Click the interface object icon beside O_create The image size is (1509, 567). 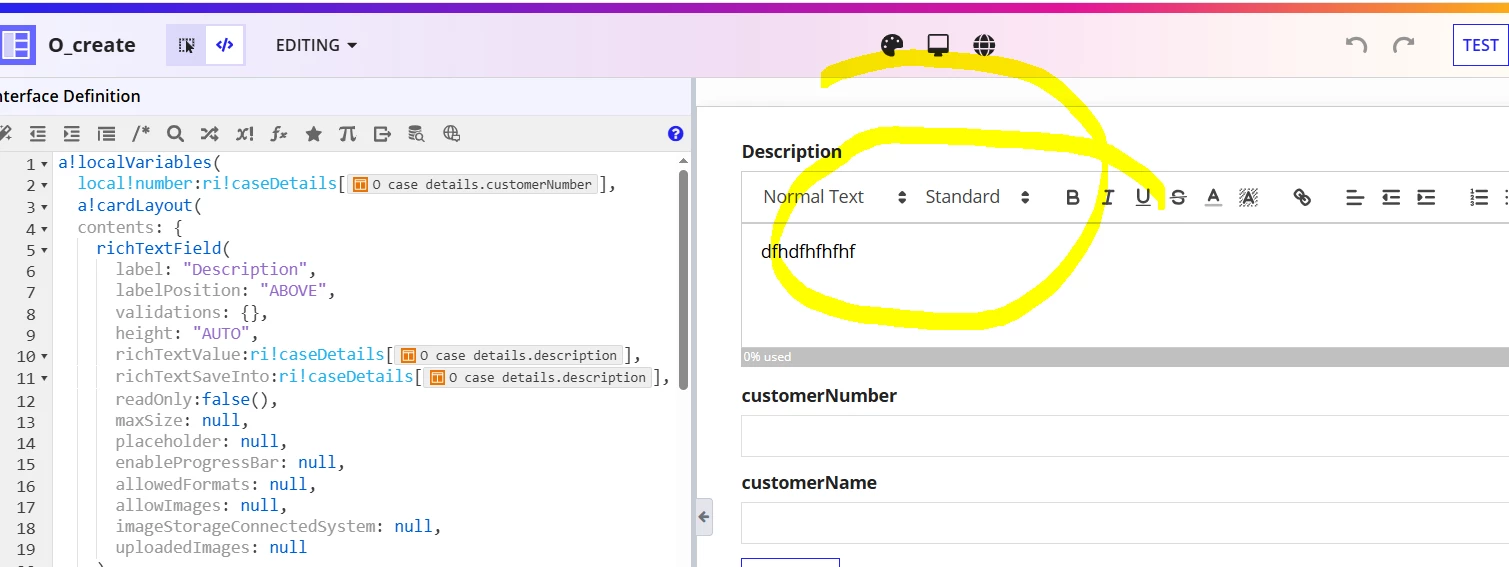point(15,45)
